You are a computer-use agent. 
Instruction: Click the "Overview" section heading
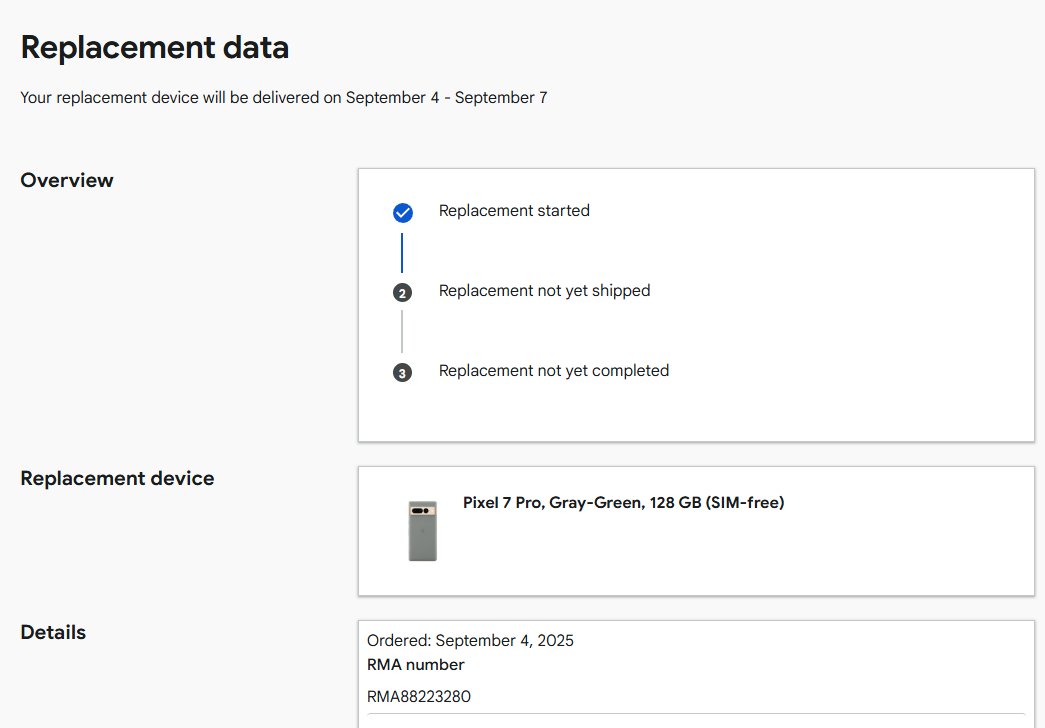point(67,181)
